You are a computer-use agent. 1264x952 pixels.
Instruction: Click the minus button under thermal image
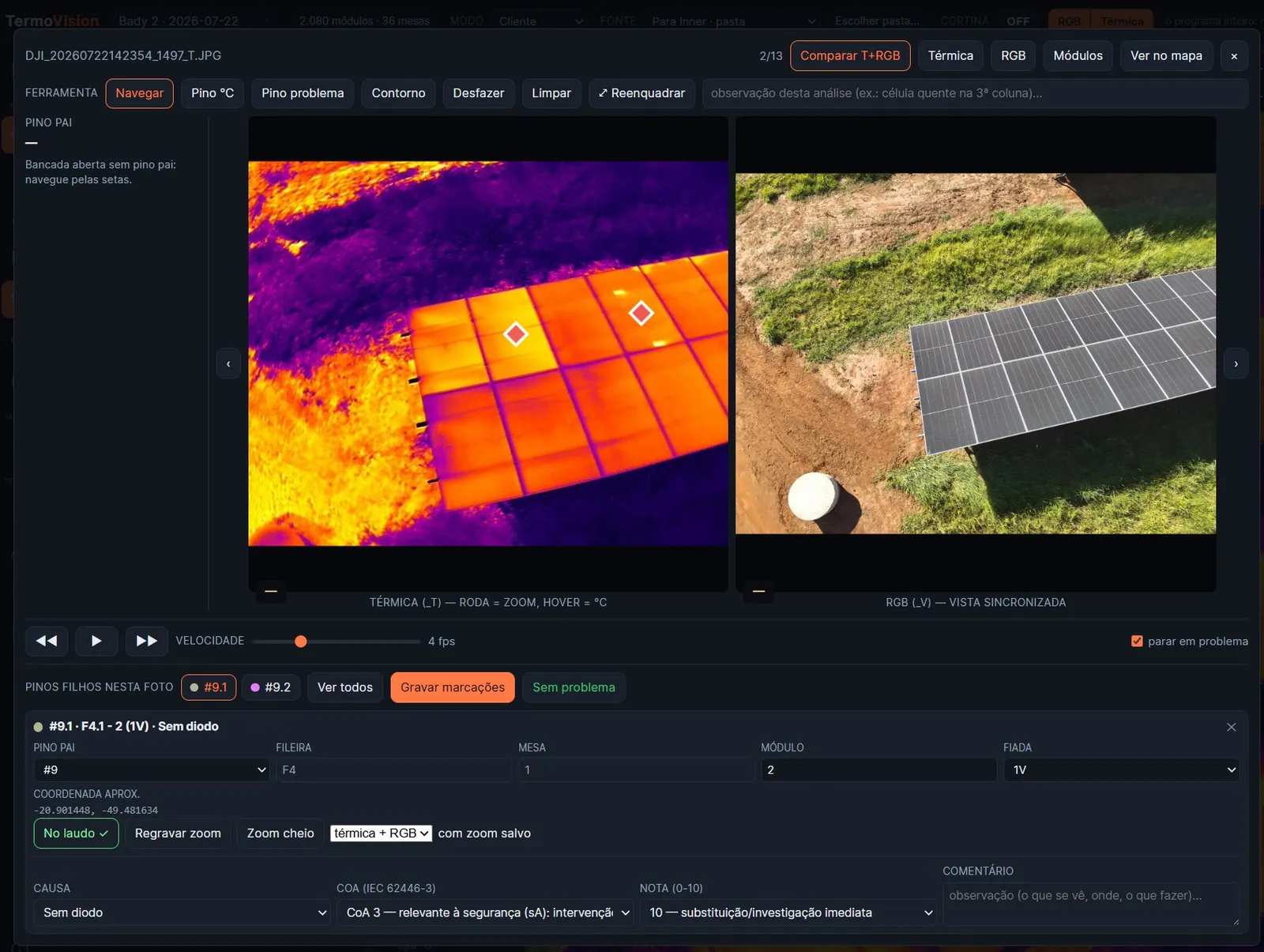pos(271,590)
